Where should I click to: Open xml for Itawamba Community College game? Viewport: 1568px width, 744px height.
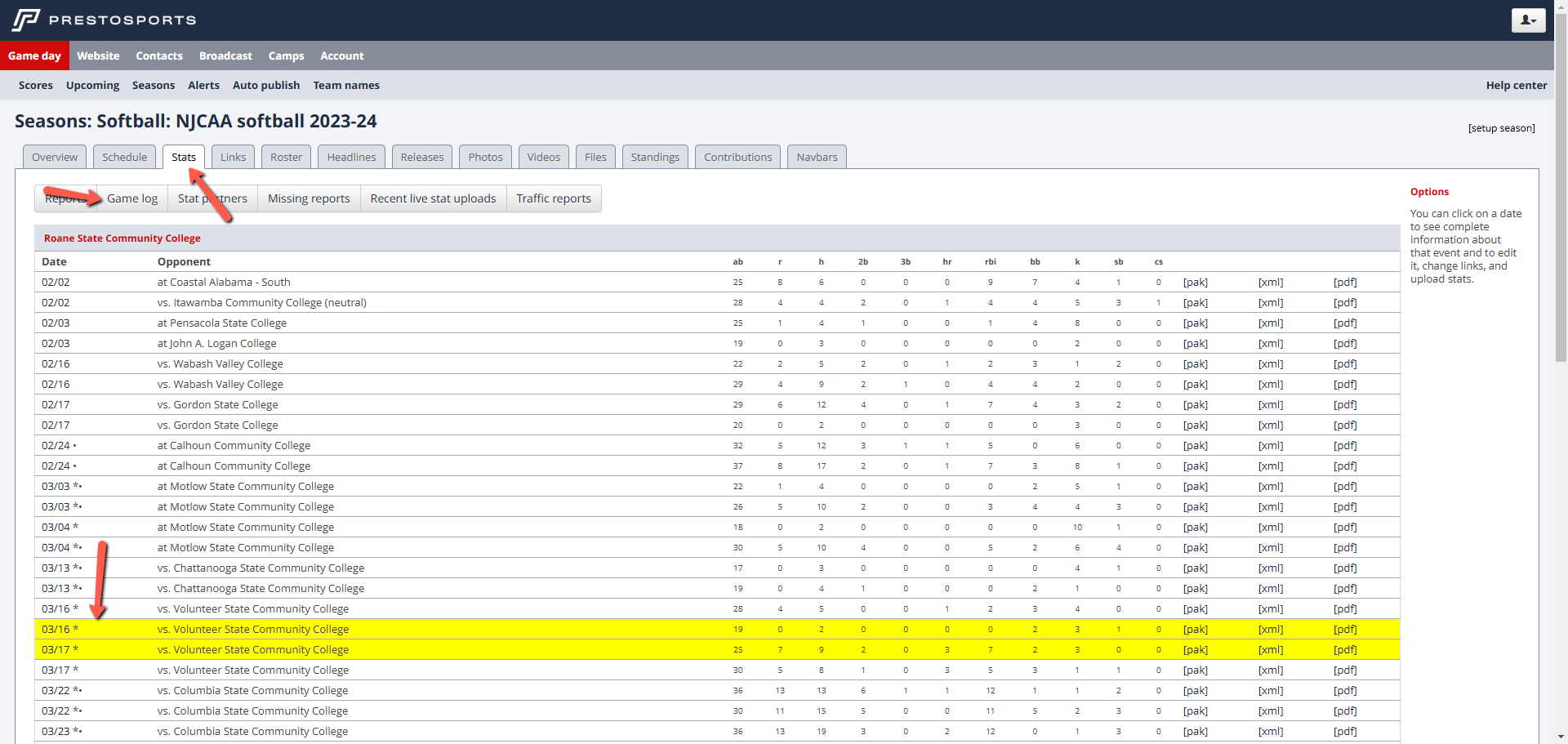tap(1271, 302)
